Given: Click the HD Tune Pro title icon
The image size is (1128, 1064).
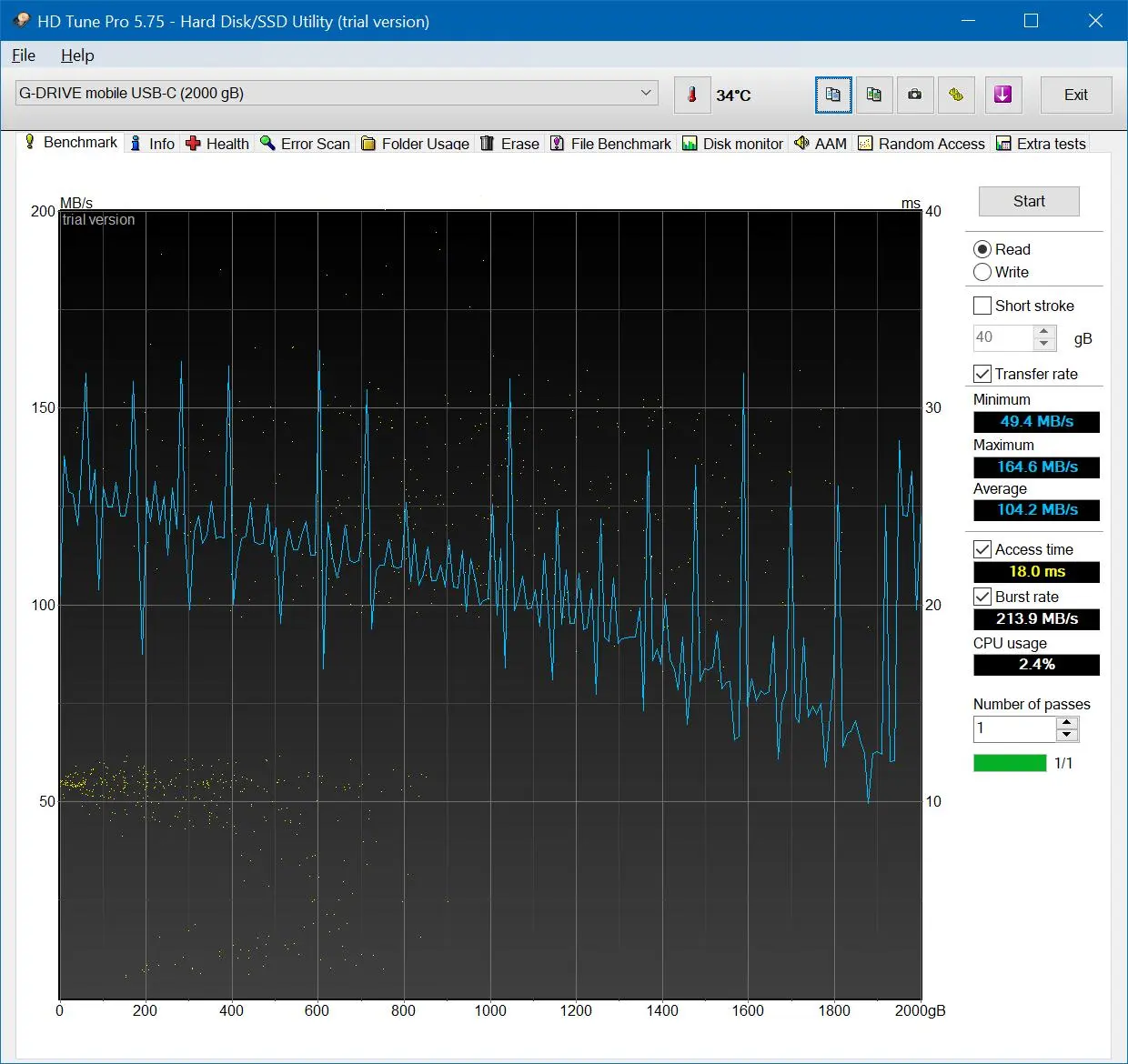Looking at the screenshot, I should (x=21, y=20).
